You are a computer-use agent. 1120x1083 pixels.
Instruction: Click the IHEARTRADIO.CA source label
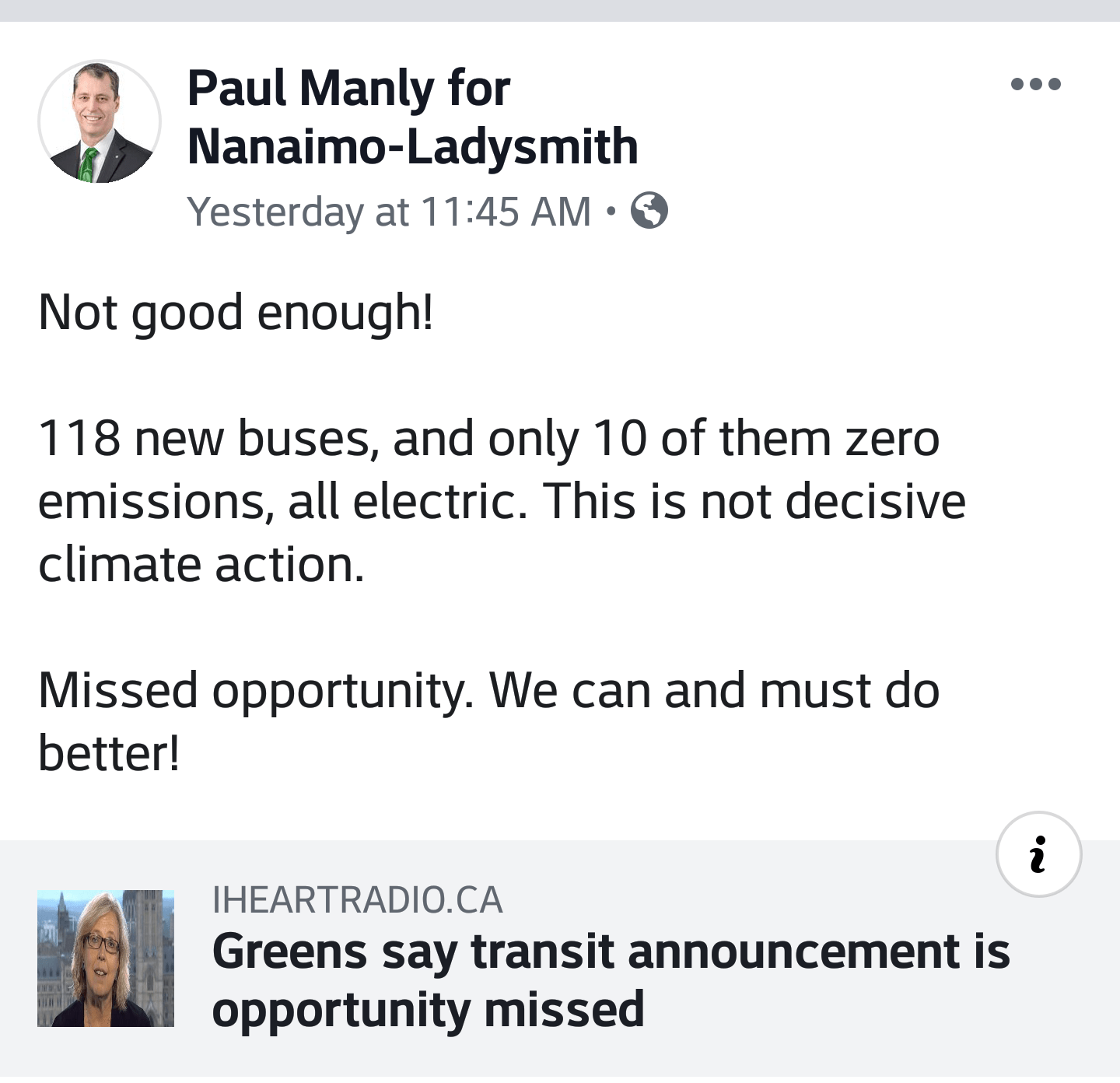coord(357,900)
